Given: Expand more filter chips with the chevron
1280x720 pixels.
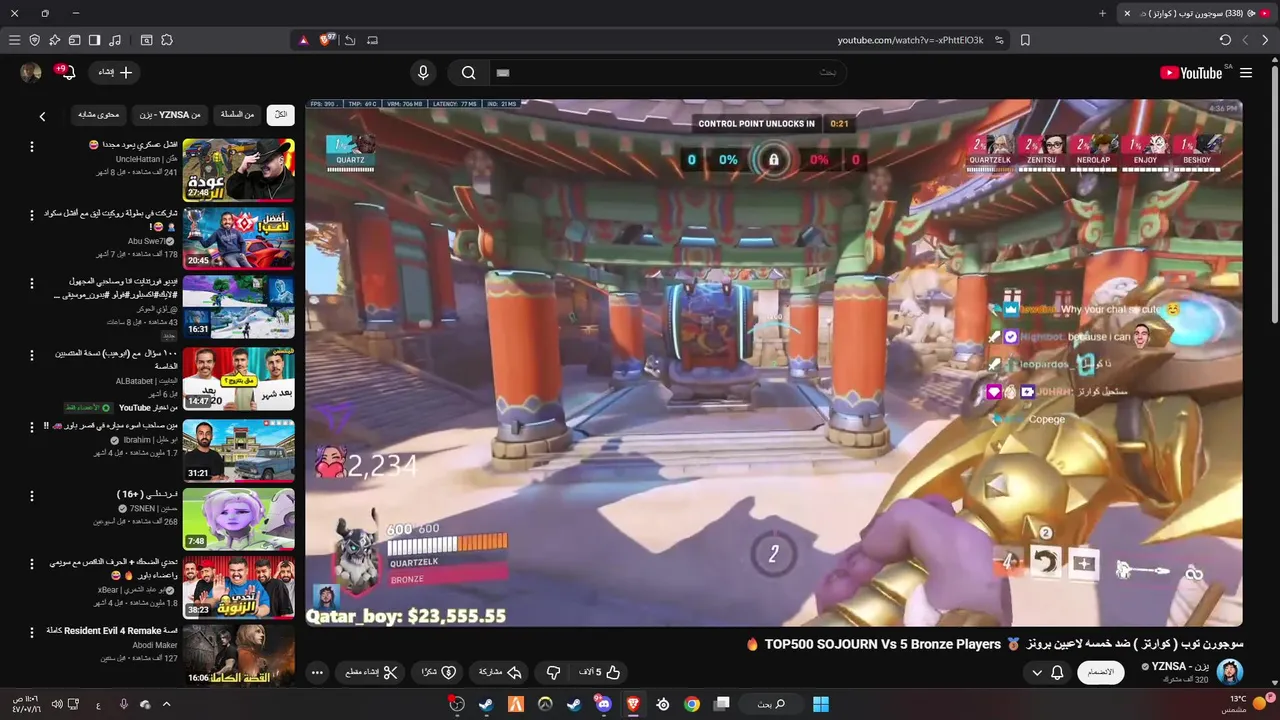Looking at the screenshot, I should (42, 116).
